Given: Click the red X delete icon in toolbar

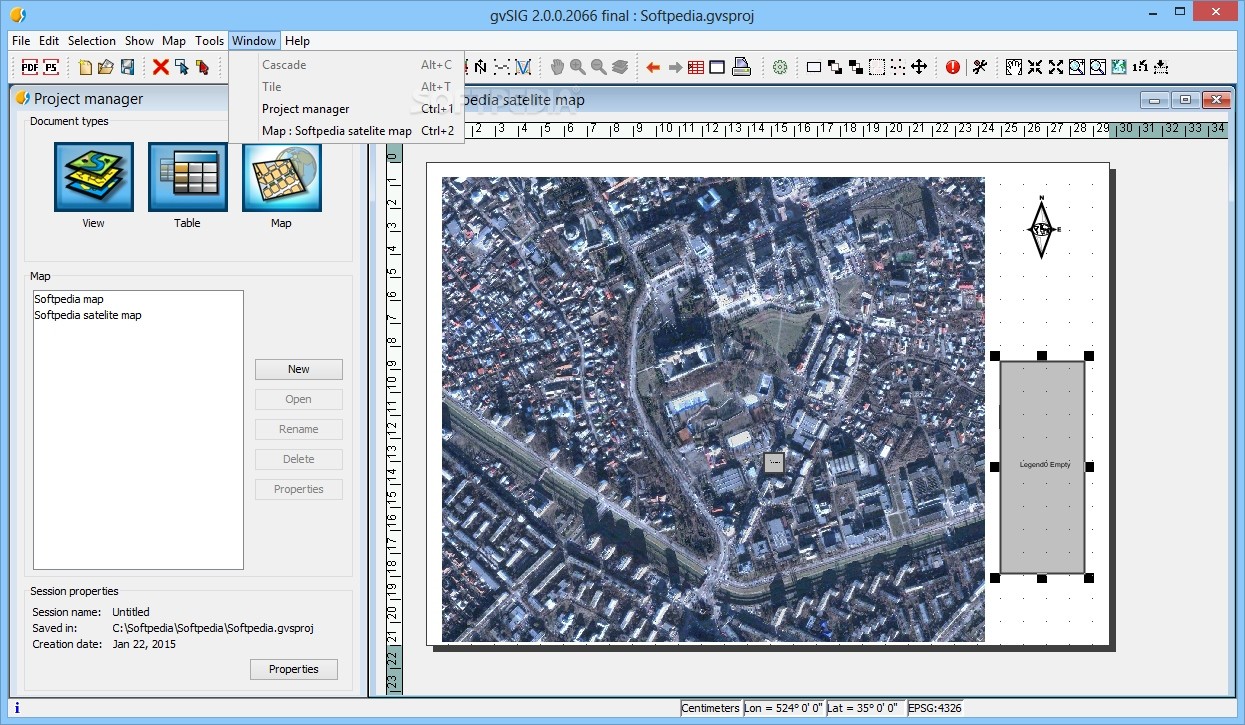Looking at the screenshot, I should tap(160, 67).
